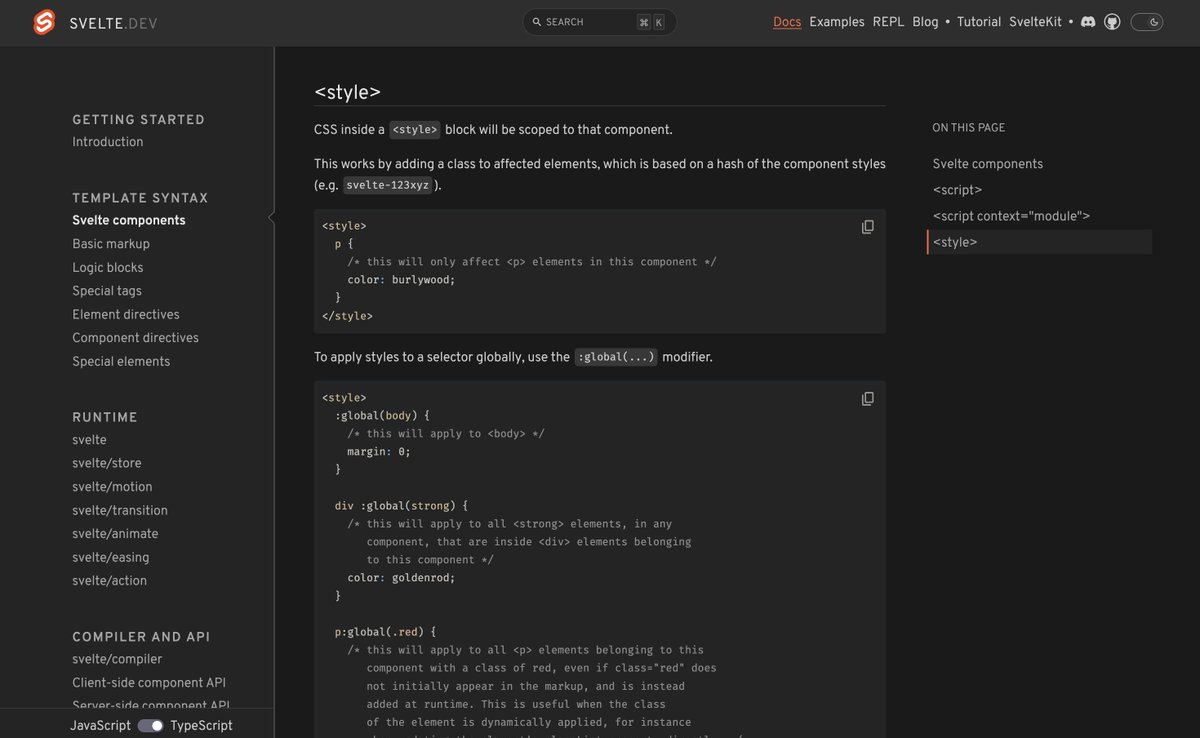The width and height of the screenshot is (1200, 738).
Task: Click the ON THIS PAGE heading
Action: click(x=969, y=128)
